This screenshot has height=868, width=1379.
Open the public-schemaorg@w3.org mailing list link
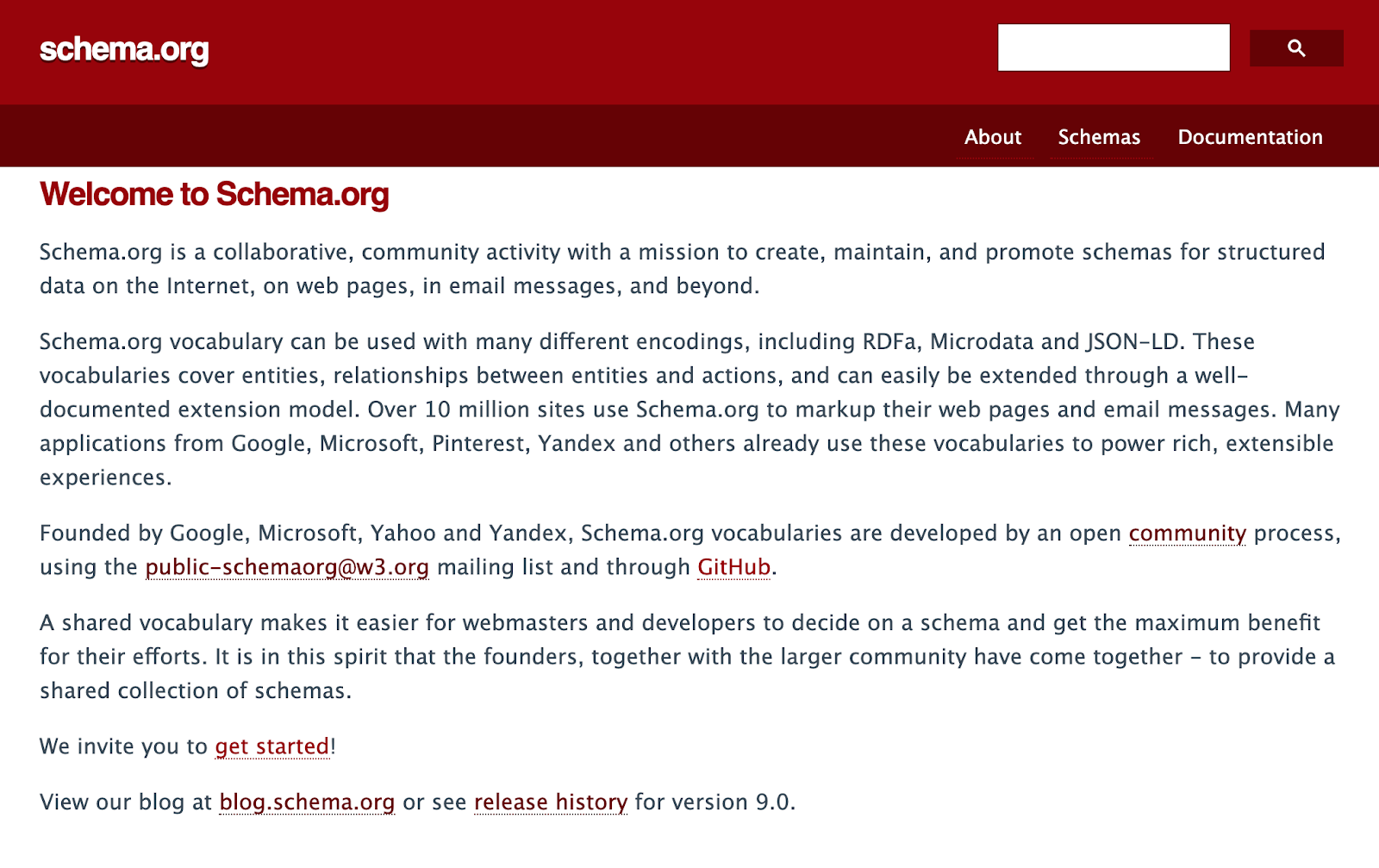[x=287, y=567]
